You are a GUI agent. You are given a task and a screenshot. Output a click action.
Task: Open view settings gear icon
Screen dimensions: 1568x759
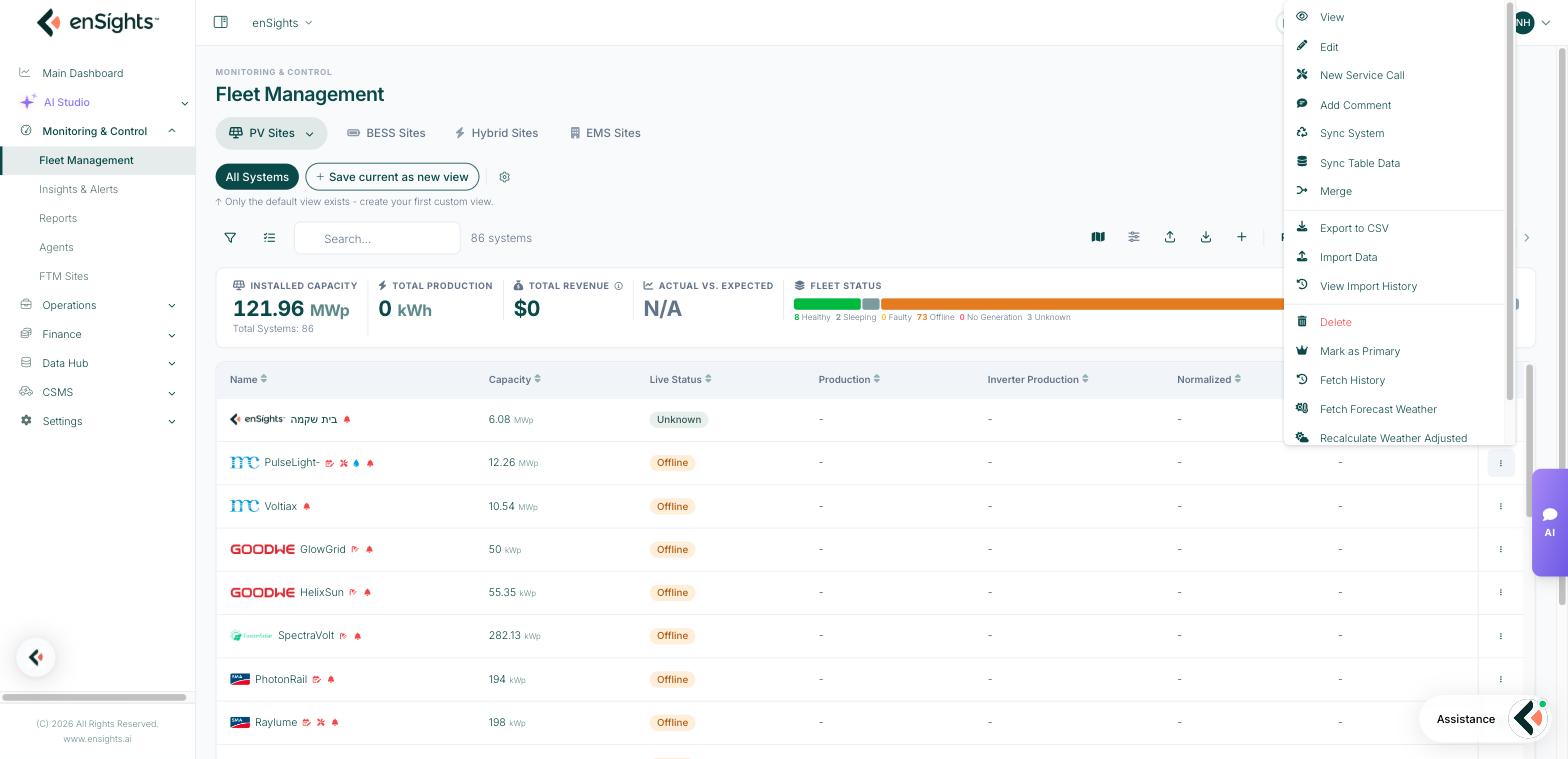click(504, 177)
